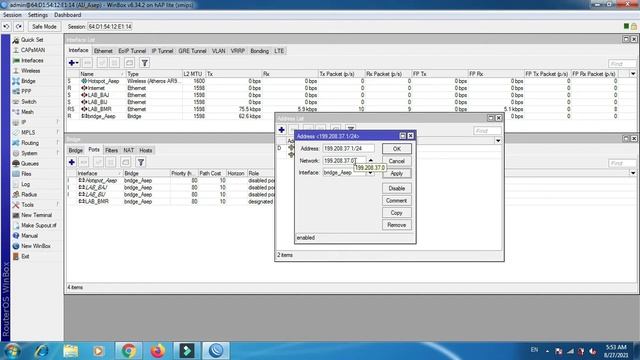Toggle Safe Mode button
Screen dimensions: 640x360
(44, 27)
